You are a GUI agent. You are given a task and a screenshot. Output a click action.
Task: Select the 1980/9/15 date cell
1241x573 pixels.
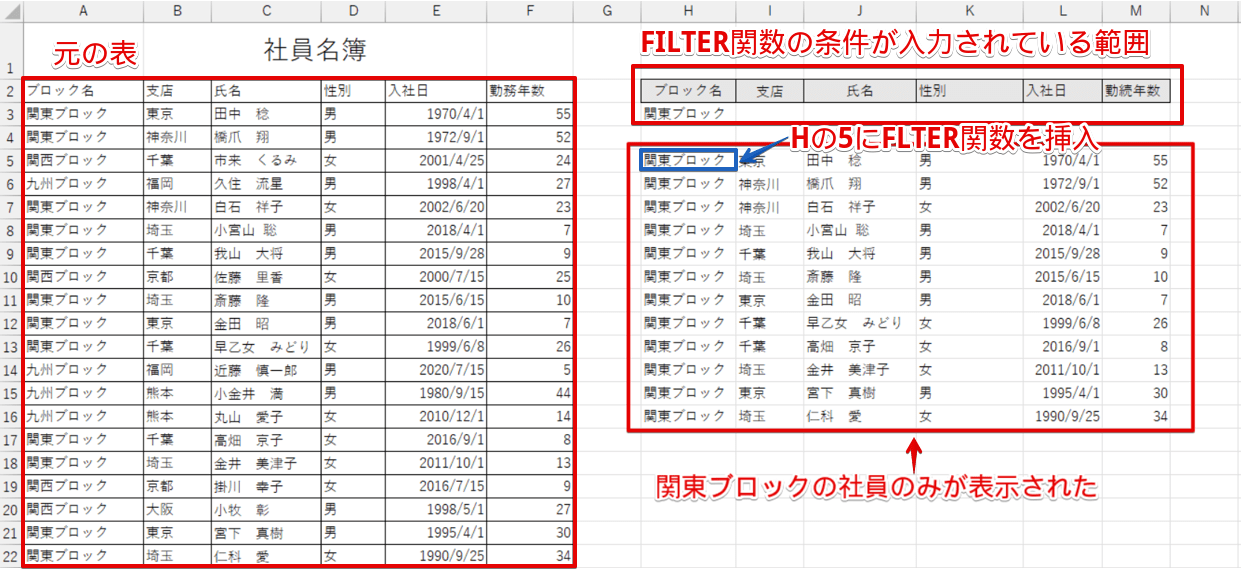tap(434, 393)
